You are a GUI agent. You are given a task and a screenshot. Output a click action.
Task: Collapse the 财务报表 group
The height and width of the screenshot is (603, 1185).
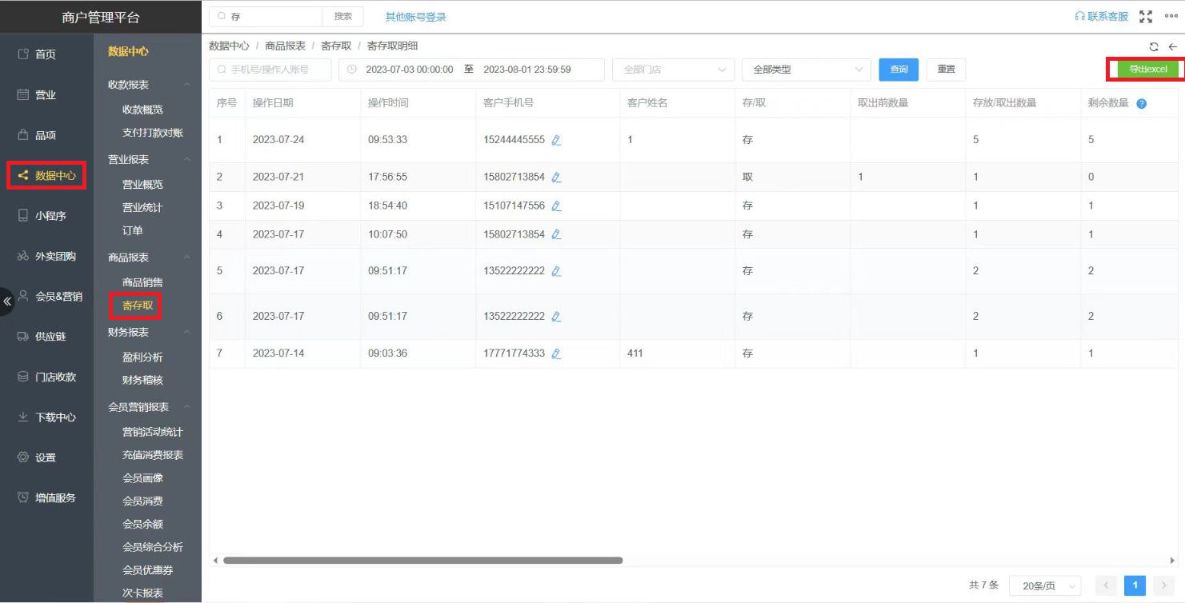click(x=187, y=332)
